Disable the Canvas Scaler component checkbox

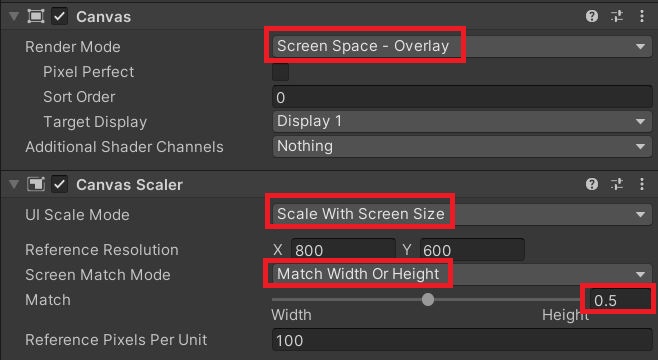(x=60, y=184)
